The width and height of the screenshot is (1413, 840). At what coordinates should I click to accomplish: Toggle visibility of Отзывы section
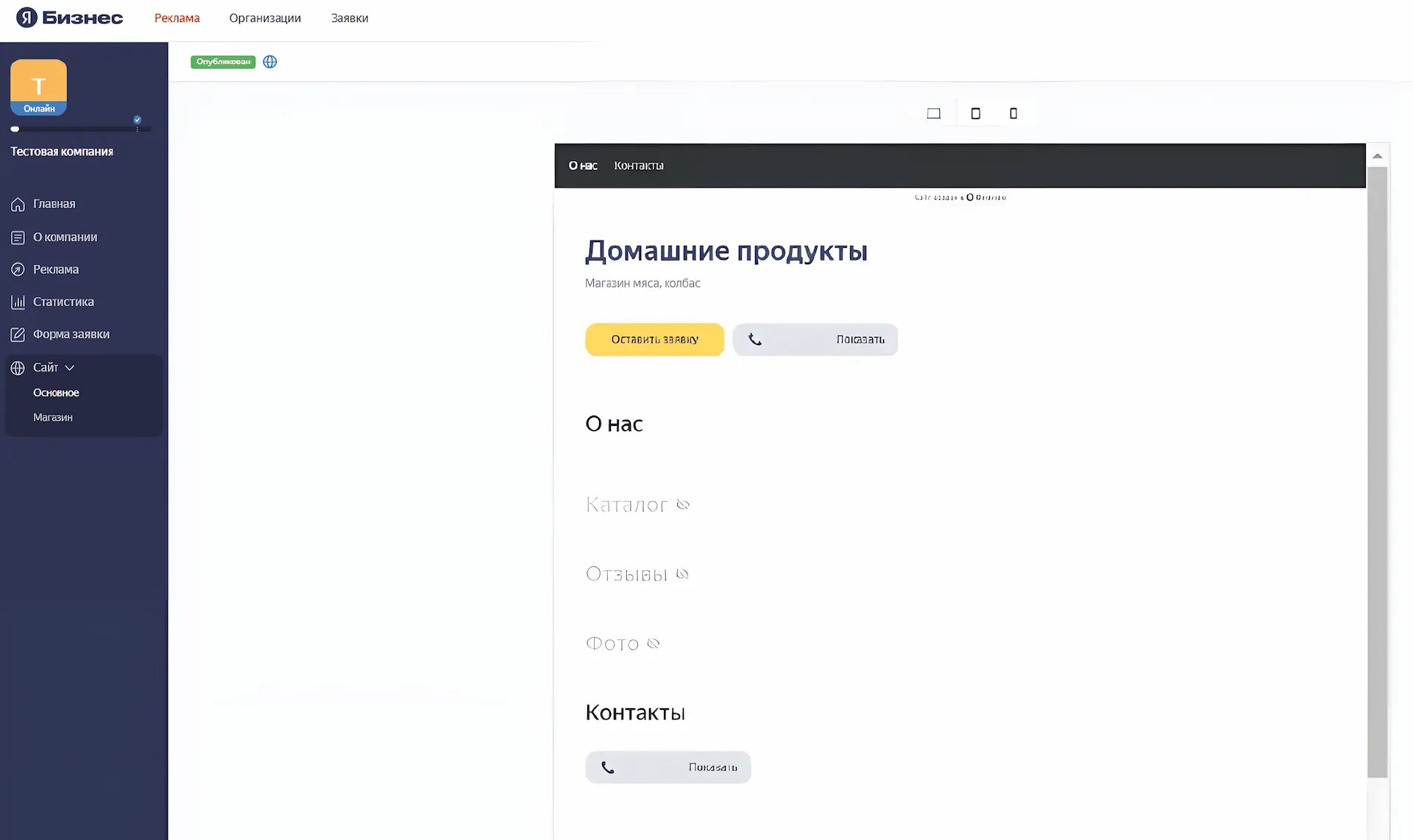pos(682,574)
